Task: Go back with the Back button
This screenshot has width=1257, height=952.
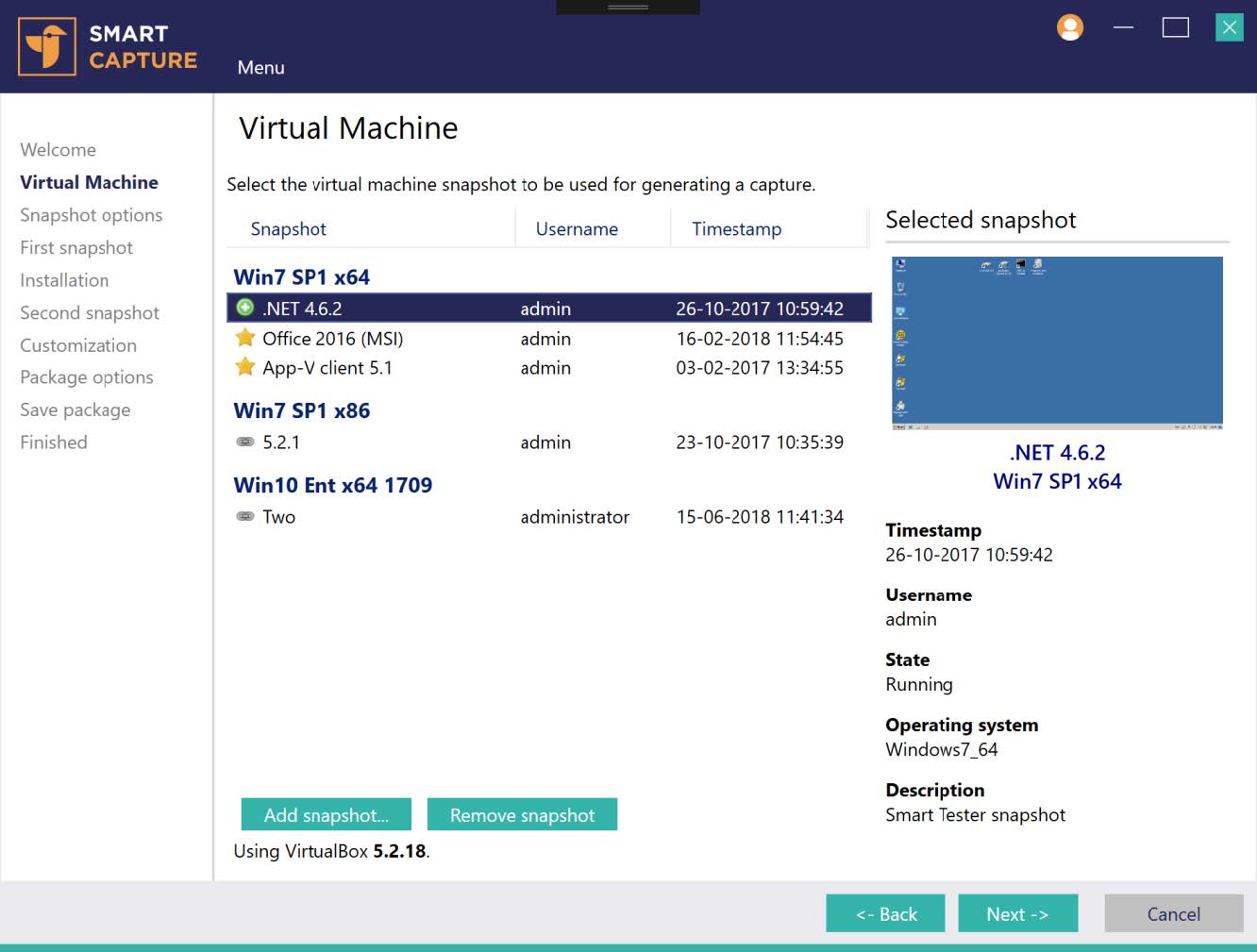Action: 885,913
